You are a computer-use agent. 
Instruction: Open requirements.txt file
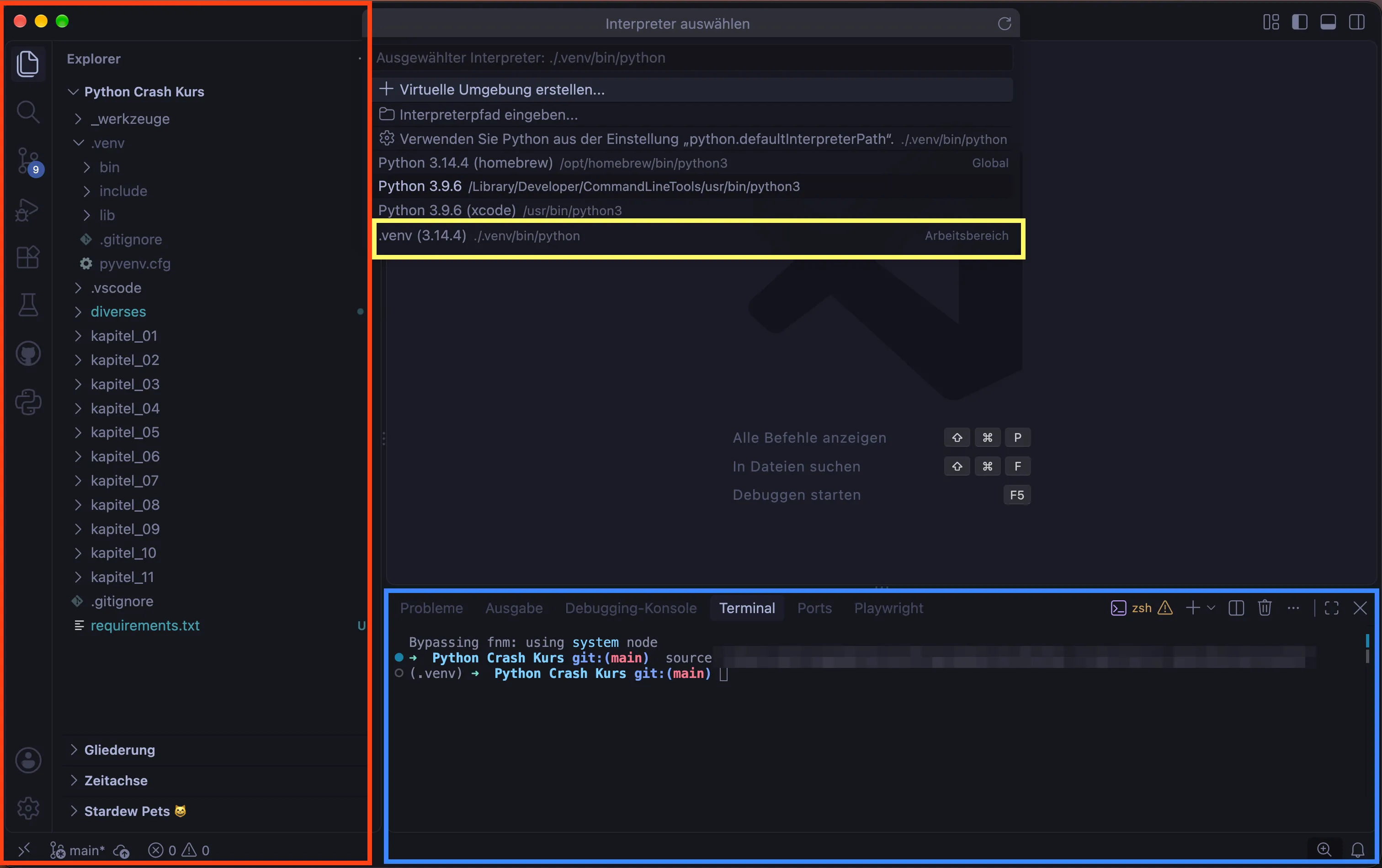click(x=144, y=625)
